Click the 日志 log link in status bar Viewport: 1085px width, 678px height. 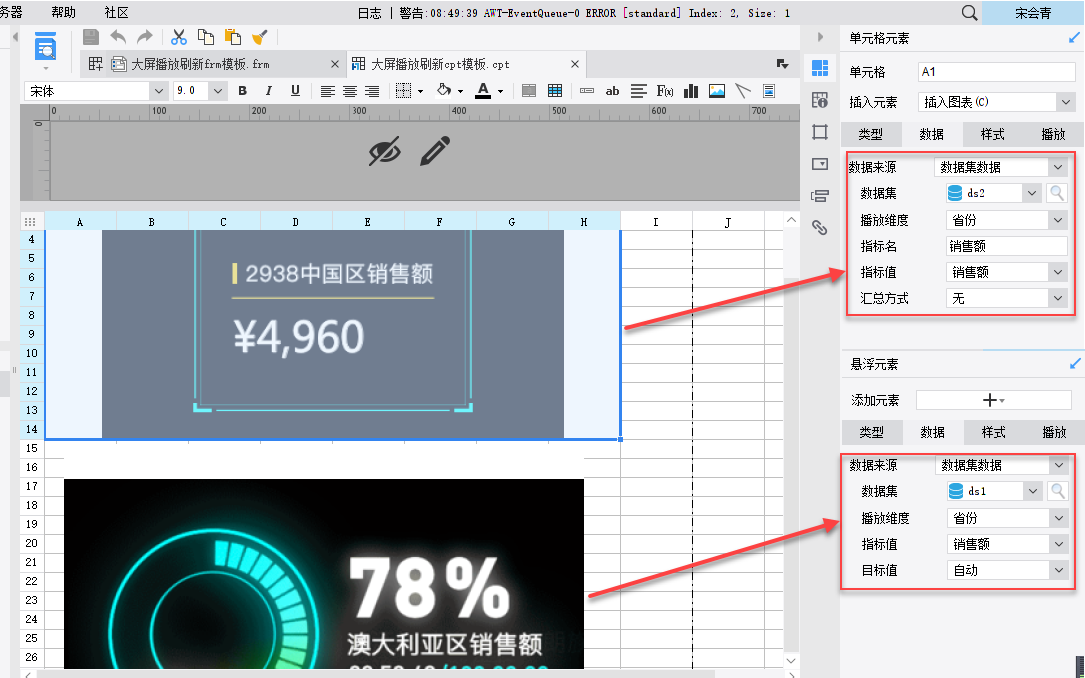370,13
